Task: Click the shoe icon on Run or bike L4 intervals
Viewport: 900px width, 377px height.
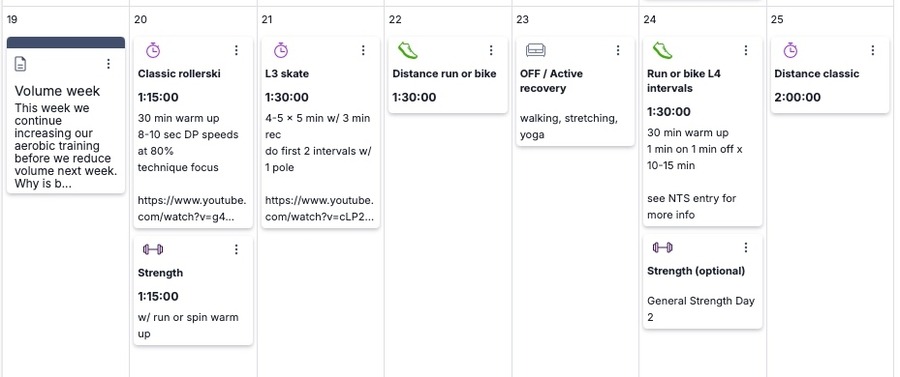Action: (662, 50)
